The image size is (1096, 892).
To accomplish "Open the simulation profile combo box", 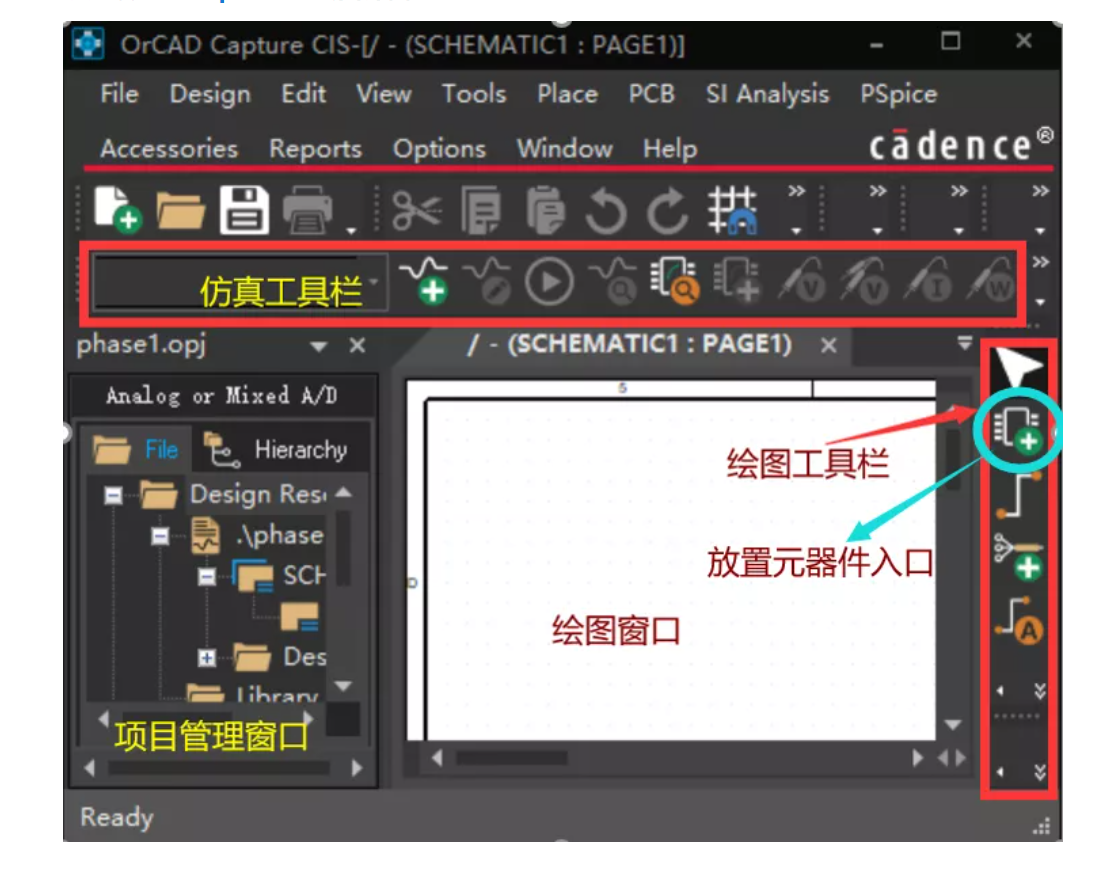I will (x=239, y=282).
